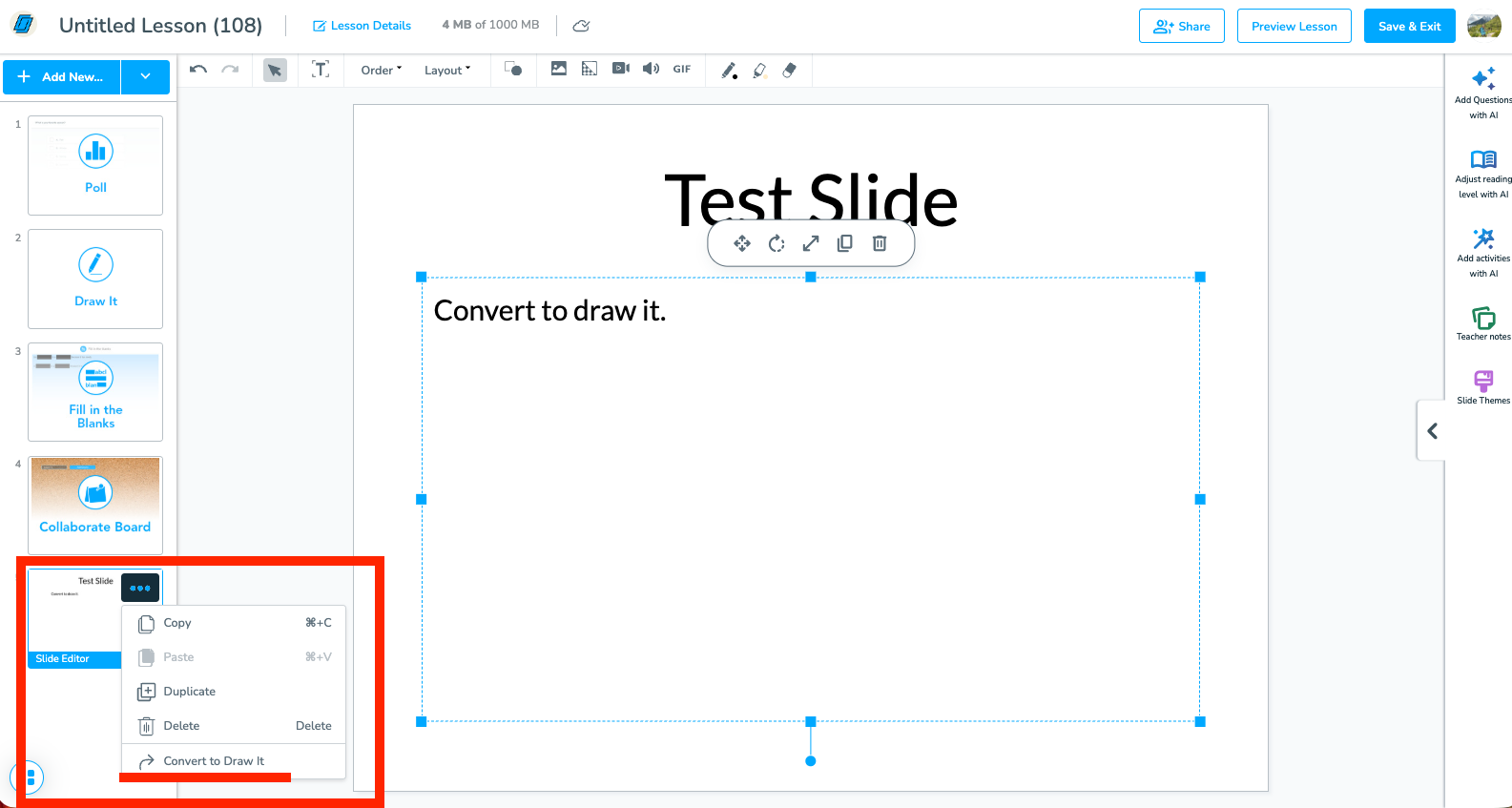Image resolution: width=1512 pixels, height=808 pixels.
Task: Select the Poll slide thumbnail
Action: click(95, 165)
